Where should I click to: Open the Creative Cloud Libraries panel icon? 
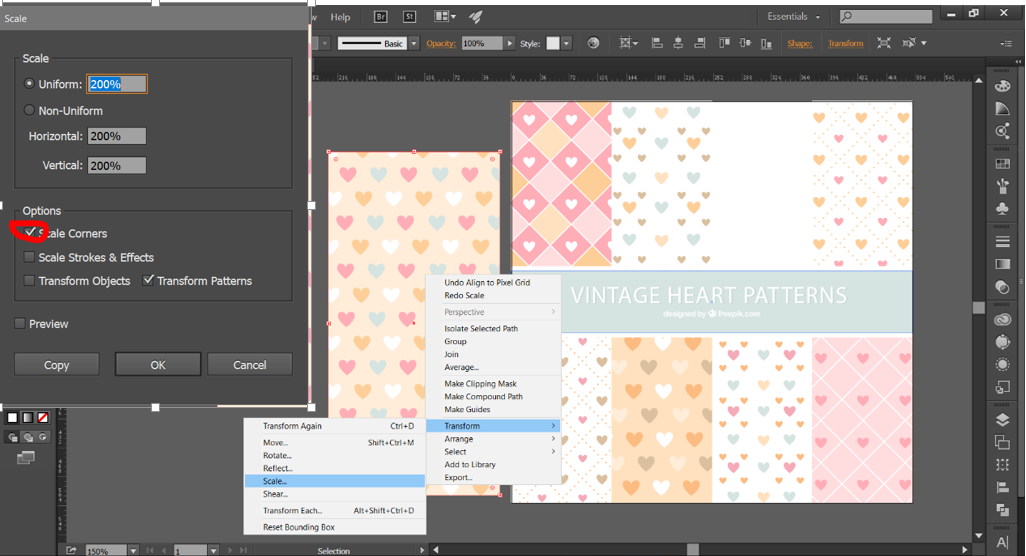click(1002, 320)
